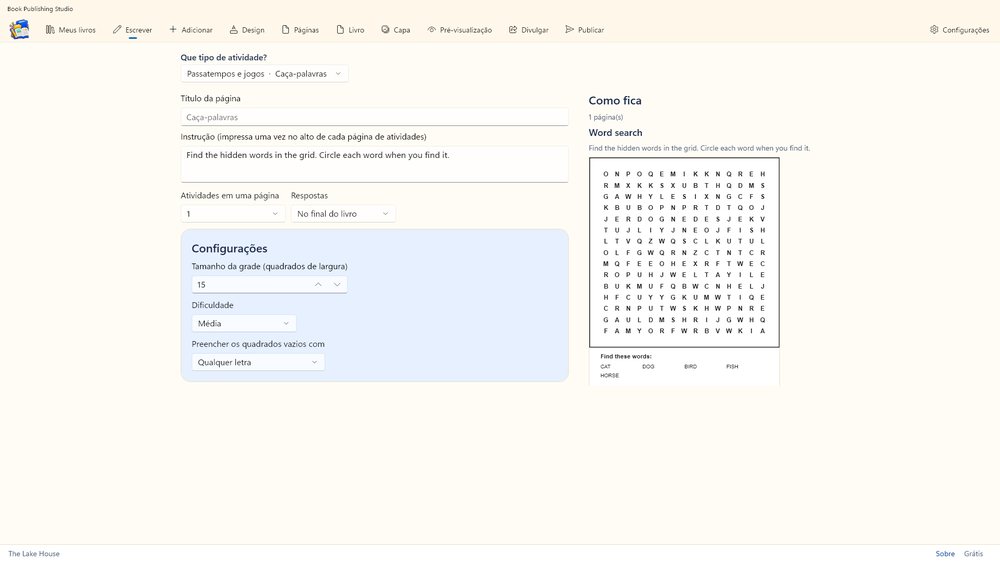The image size is (1000, 562).
Task: Click the Título da página input field
Action: (x=374, y=117)
